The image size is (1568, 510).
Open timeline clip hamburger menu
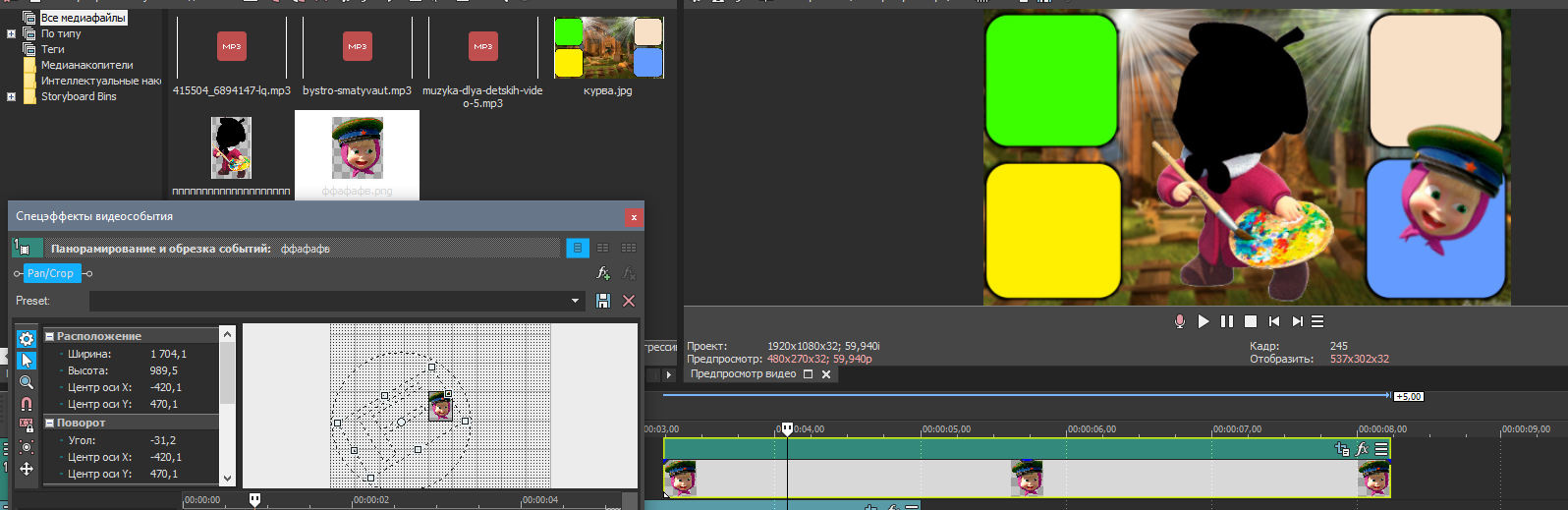(x=1381, y=449)
